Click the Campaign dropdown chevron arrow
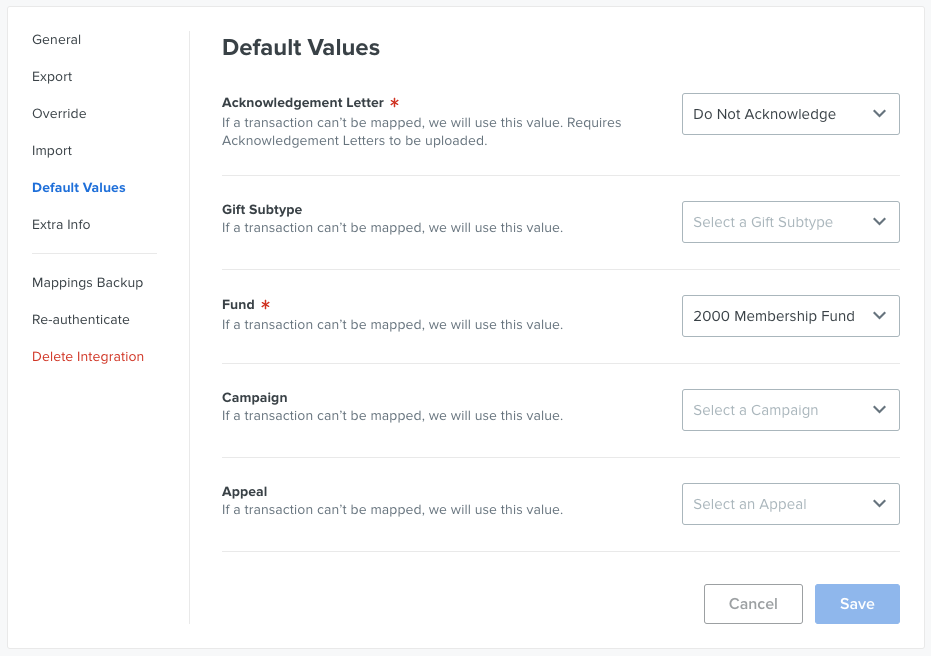 click(879, 410)
